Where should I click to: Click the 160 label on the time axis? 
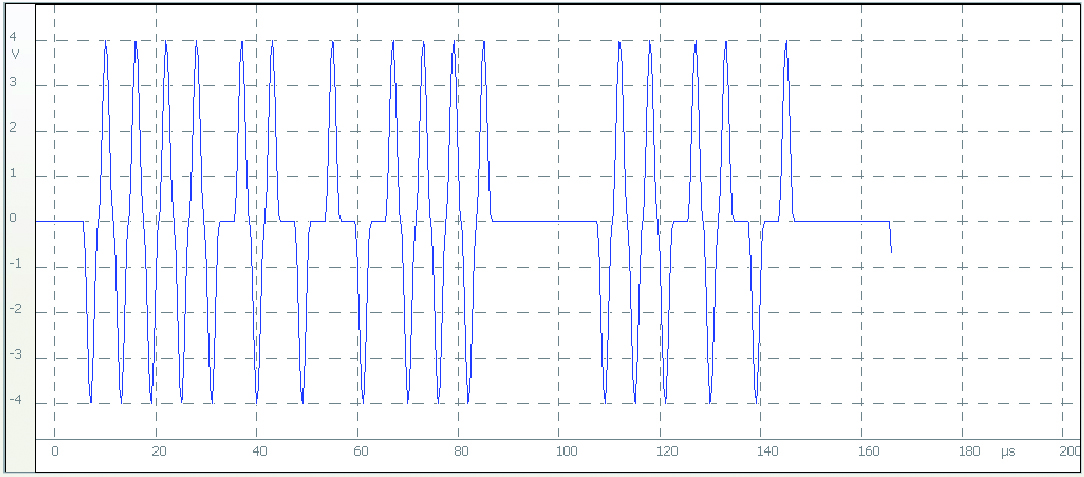[x=870, y=452]
